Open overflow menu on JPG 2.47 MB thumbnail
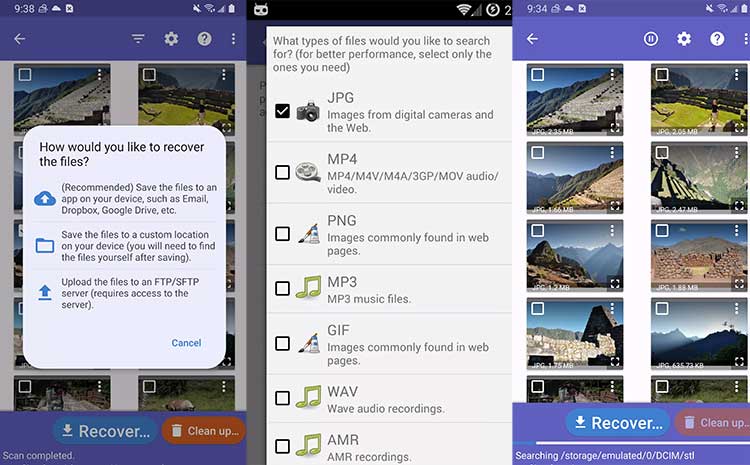The width and height of the screenshot is (750, 465). click(738, 153)
